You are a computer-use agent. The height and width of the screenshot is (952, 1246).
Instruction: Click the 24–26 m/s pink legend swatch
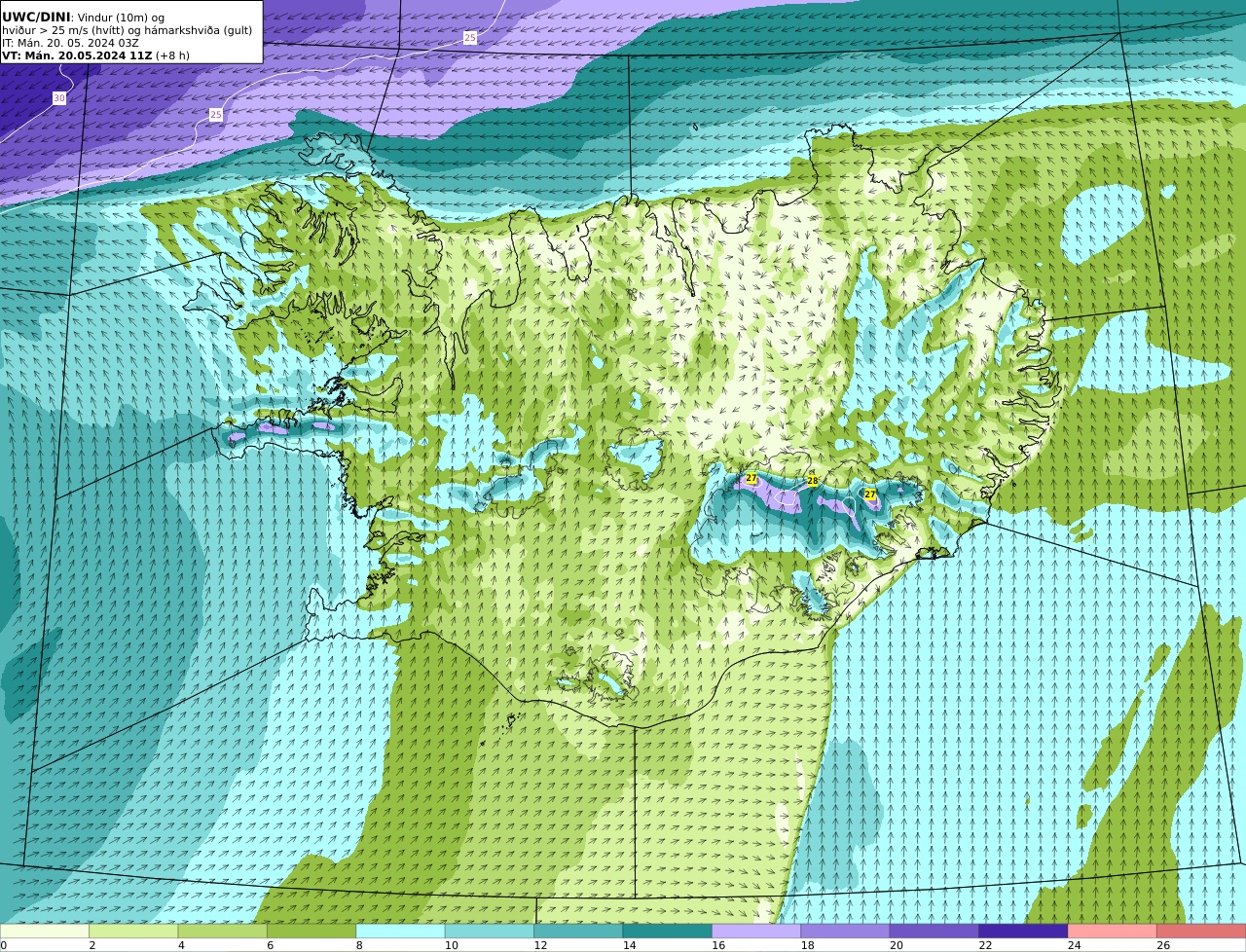click(x=1113, y=932)
